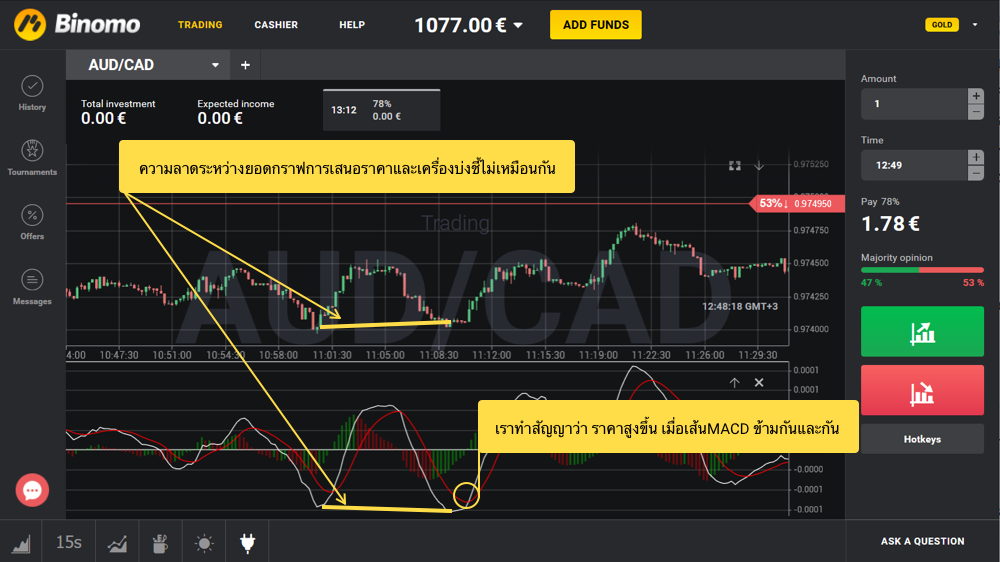Open the 15s timeframe selector
Viewport: 1000px width, 562px height.
69,543
